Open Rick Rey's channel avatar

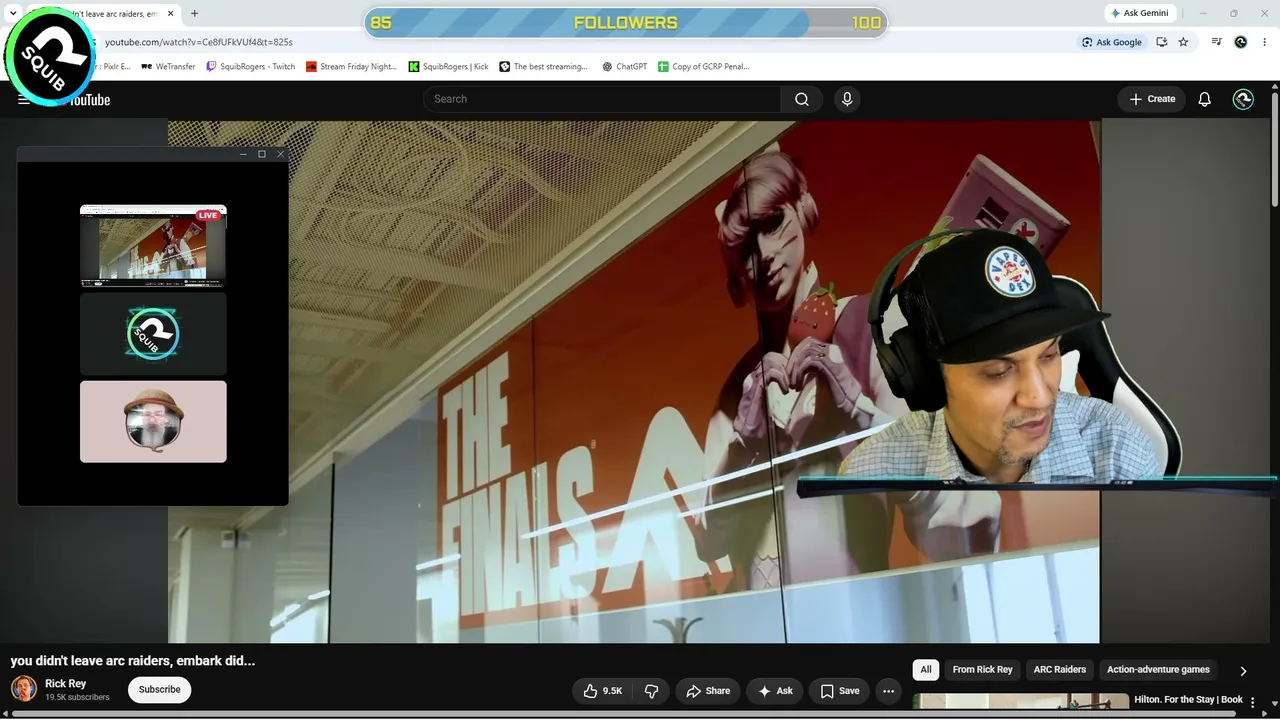pos(24,689)
